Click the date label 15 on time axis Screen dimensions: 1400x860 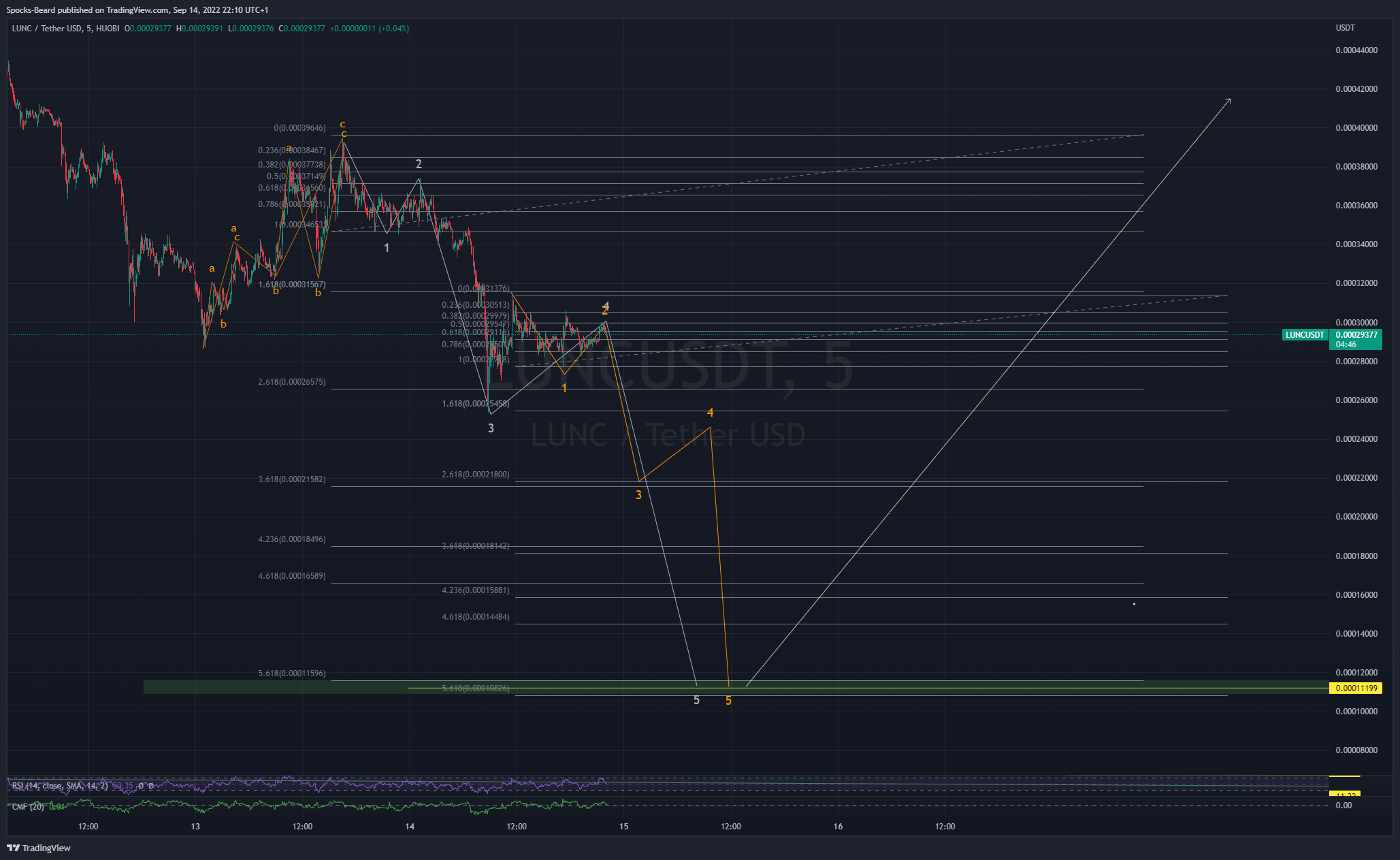[623, 827]
